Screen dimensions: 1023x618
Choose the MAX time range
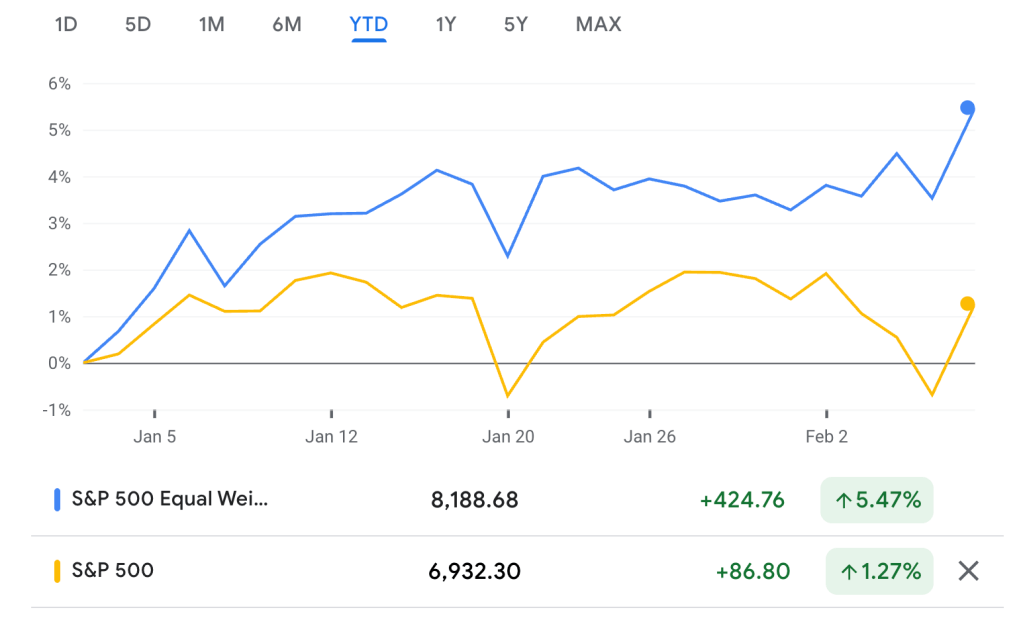coord(598,24)
